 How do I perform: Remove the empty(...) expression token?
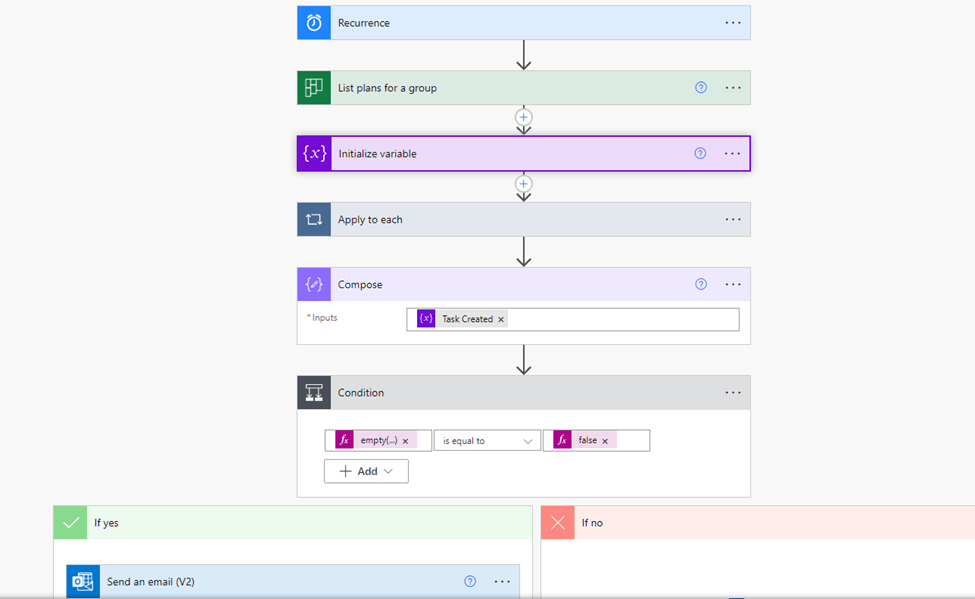pos(405,440)
